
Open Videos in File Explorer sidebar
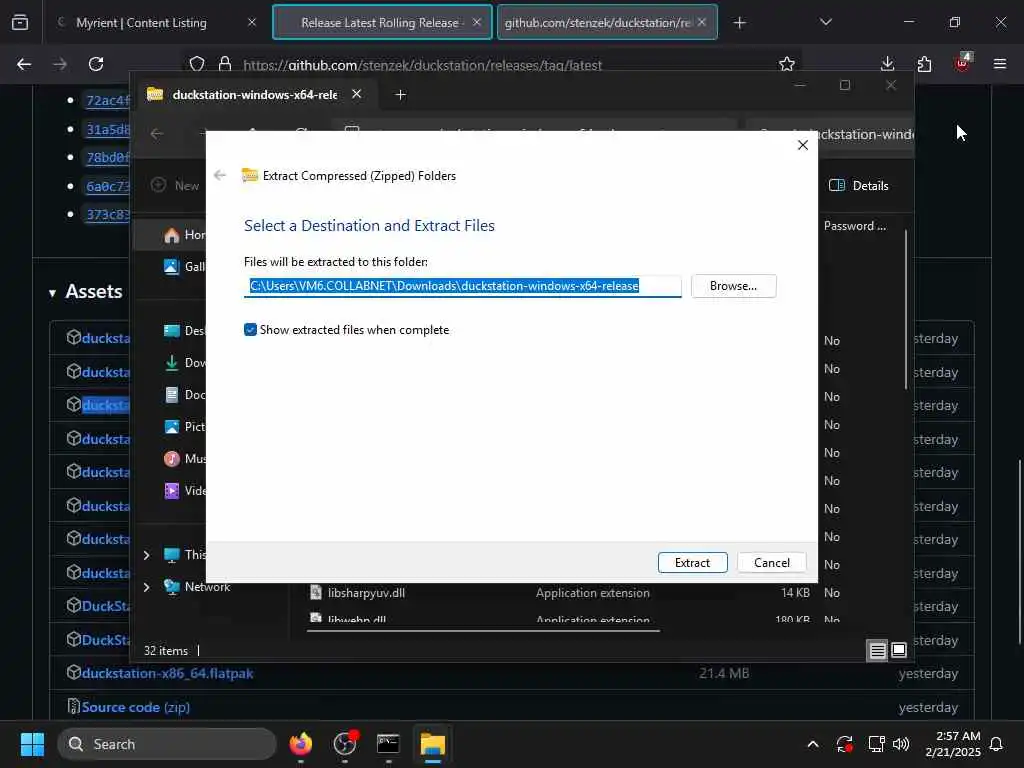[x=184, y=490]
